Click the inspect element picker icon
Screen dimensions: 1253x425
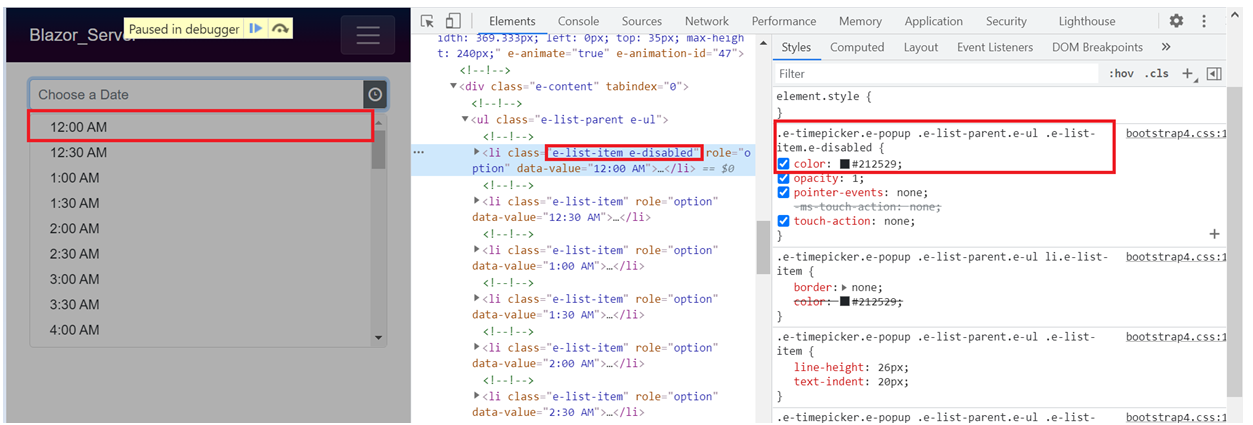point(428,21)
